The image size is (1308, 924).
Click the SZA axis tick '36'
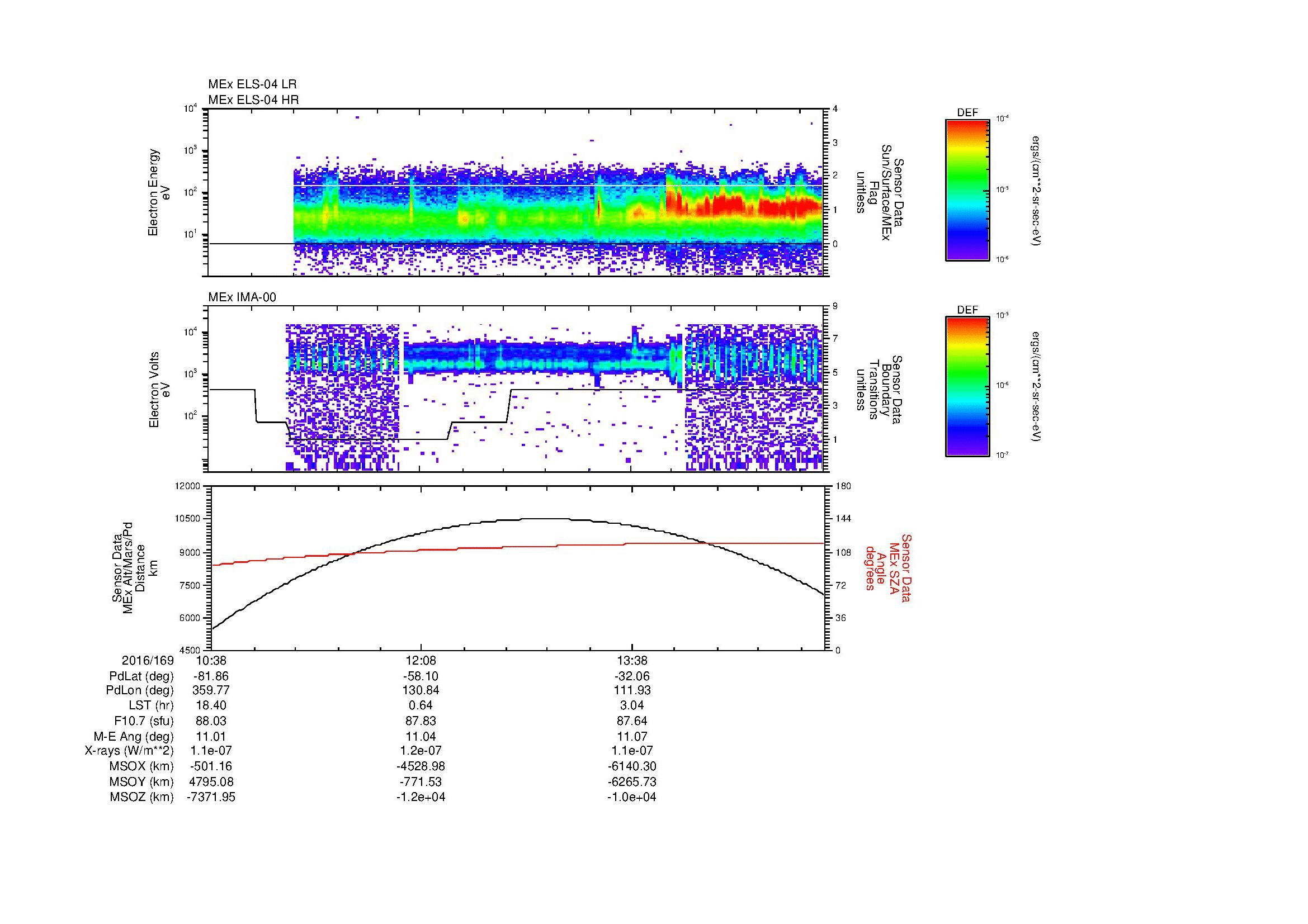click(841, 618)
